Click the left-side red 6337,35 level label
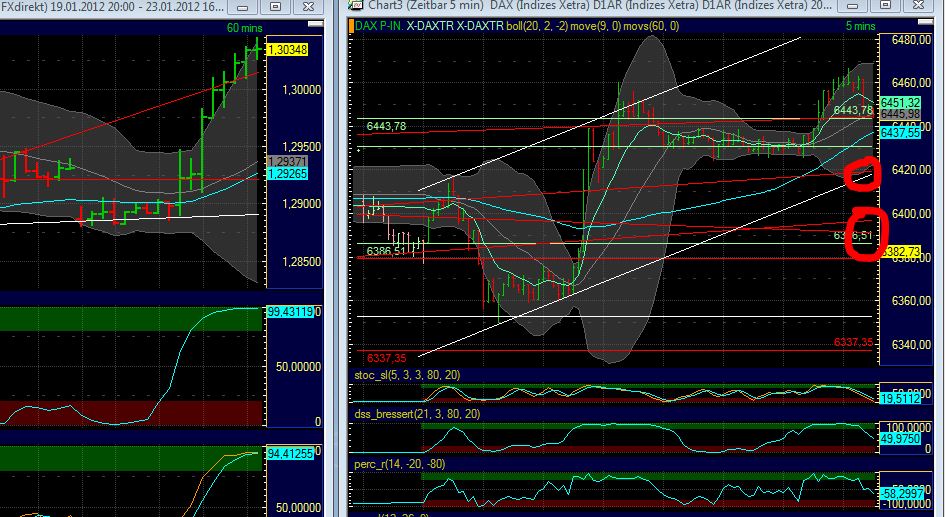This screenshot has height=517, width=945. [386, 359]
